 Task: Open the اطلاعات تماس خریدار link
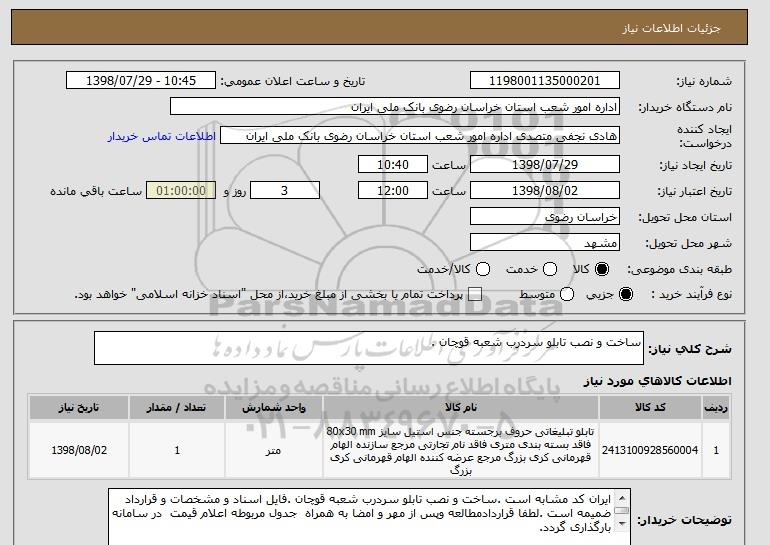(162, 136)
